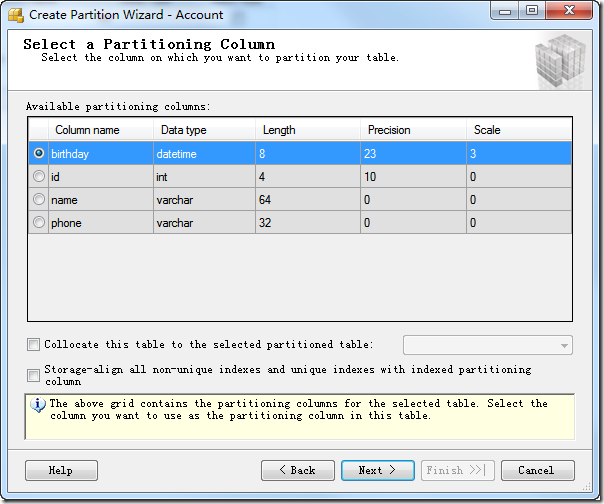Image resolution: width=604 pixels, height=504 pixels.
Task: Enable Collocate this table checkbox
Action: [34, 345]
